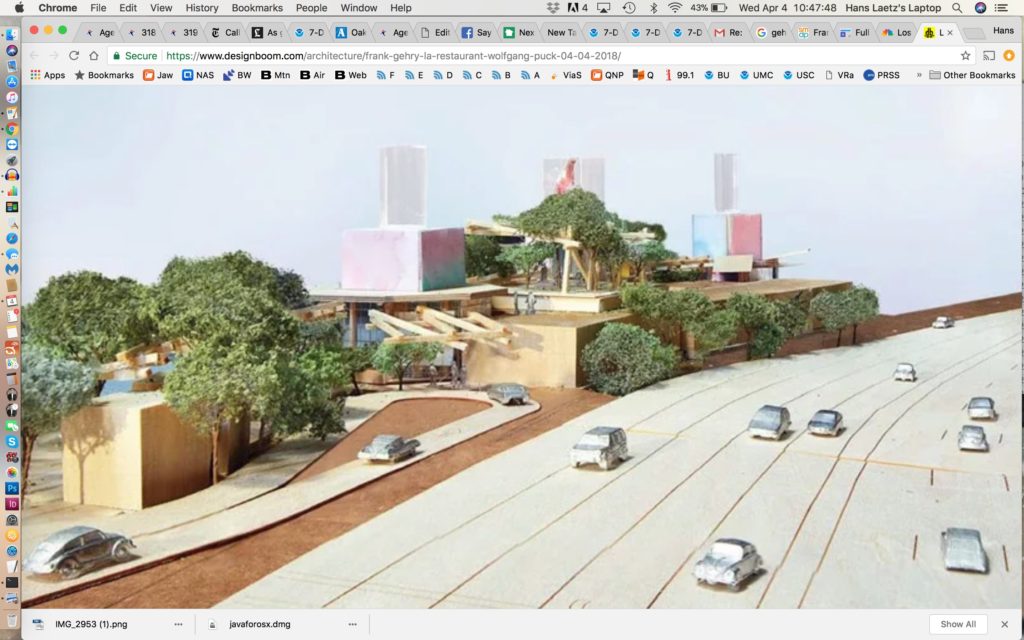
Task: Click the Chrome home button
Action: pos(94,56)
